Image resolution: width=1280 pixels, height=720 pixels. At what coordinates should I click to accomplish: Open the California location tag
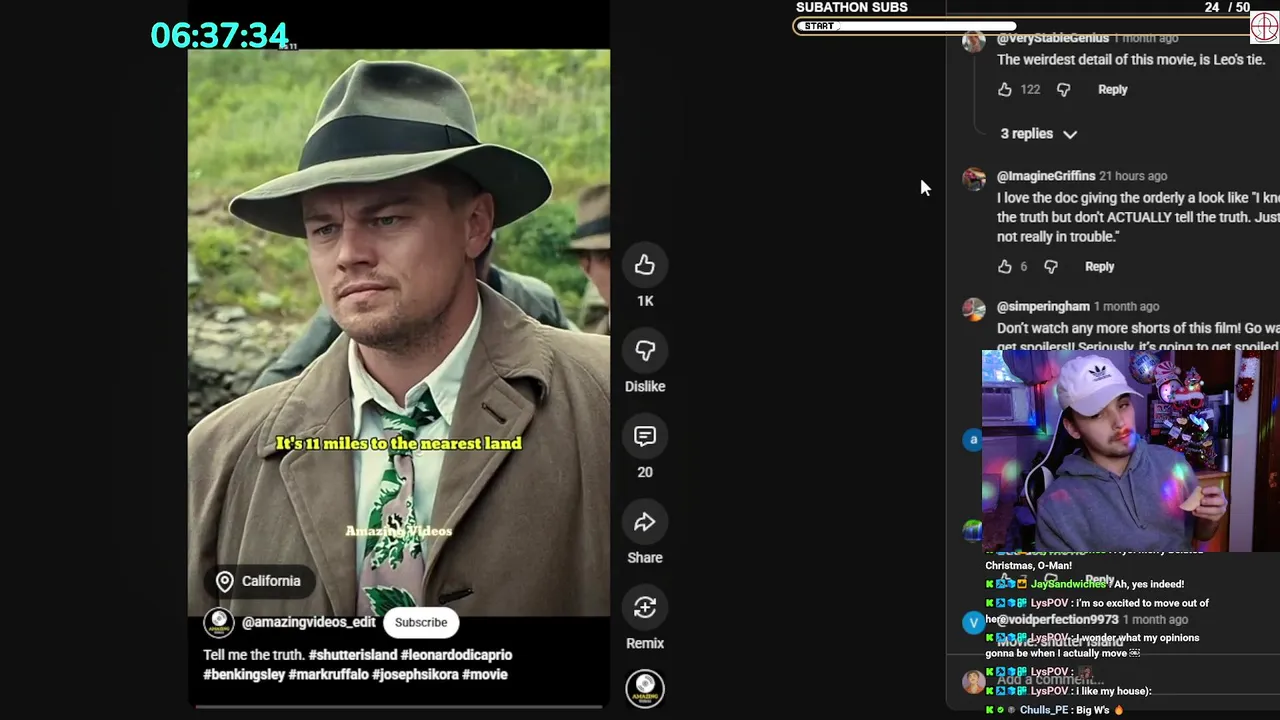pyautogui.click(x=258, y=581)
